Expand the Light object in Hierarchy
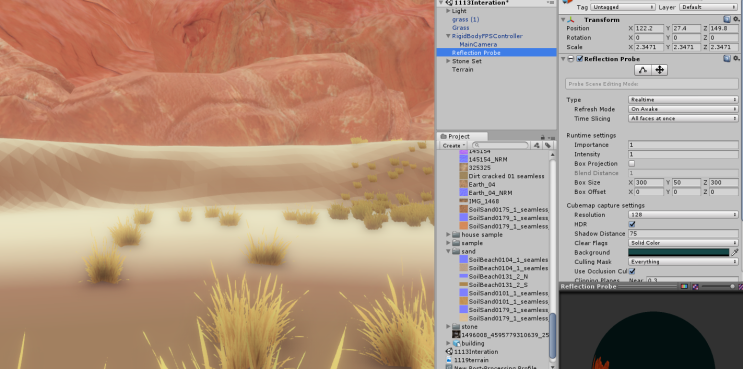Image resolution: width=743 pixels, height=369 pixels. tap(448, 11)
